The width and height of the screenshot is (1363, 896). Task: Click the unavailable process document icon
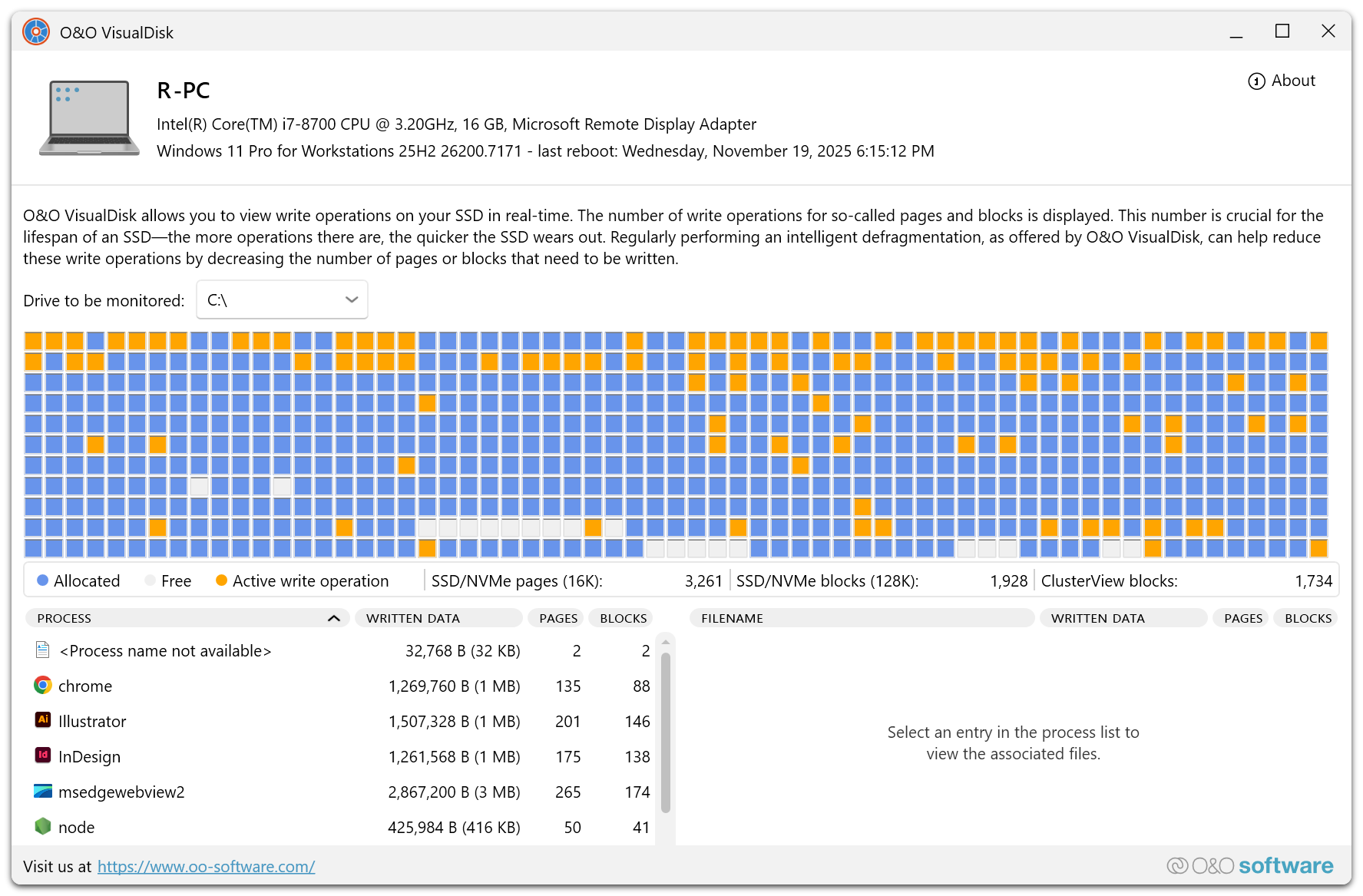click(43, 650)
